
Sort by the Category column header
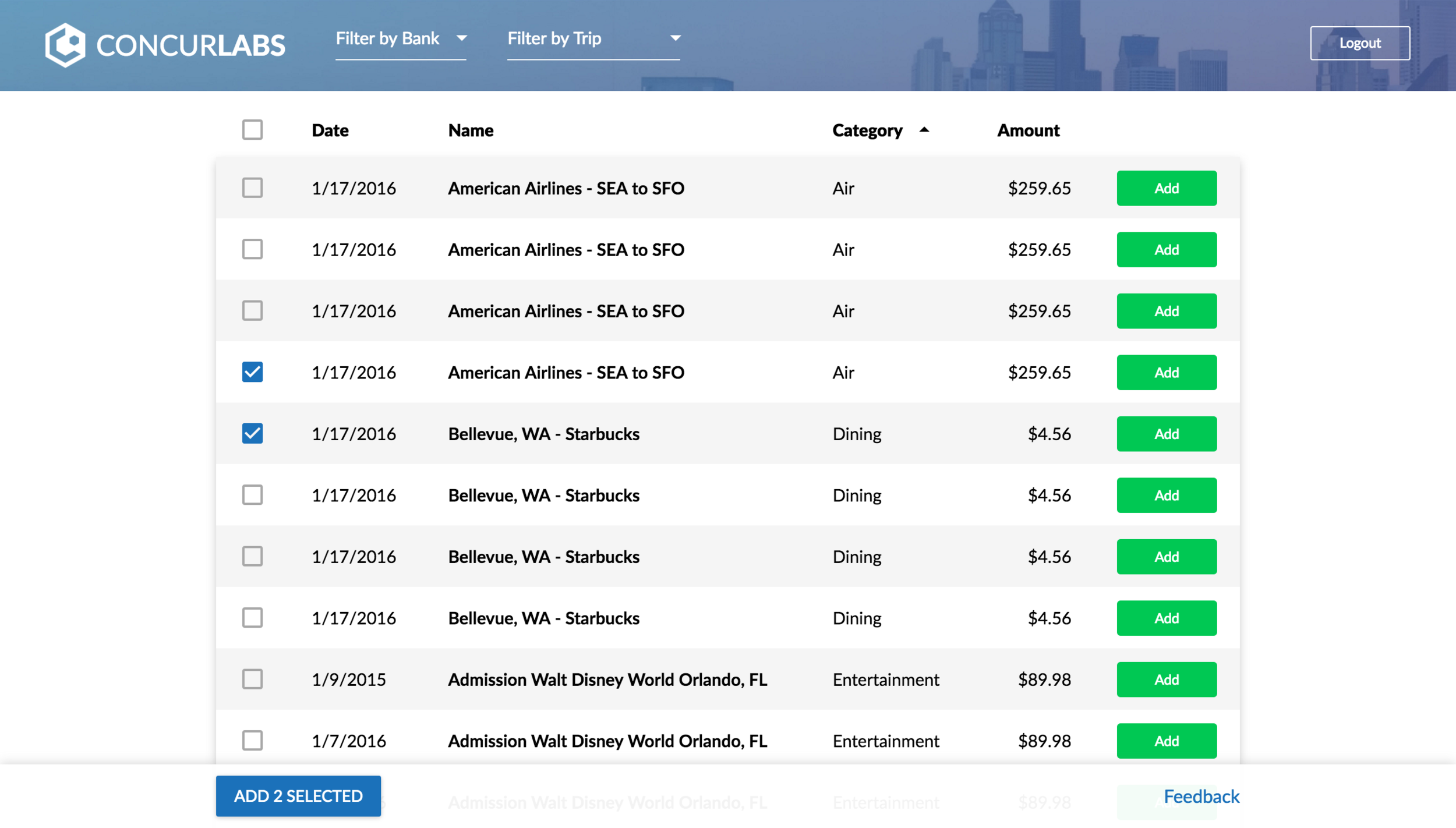867,130
